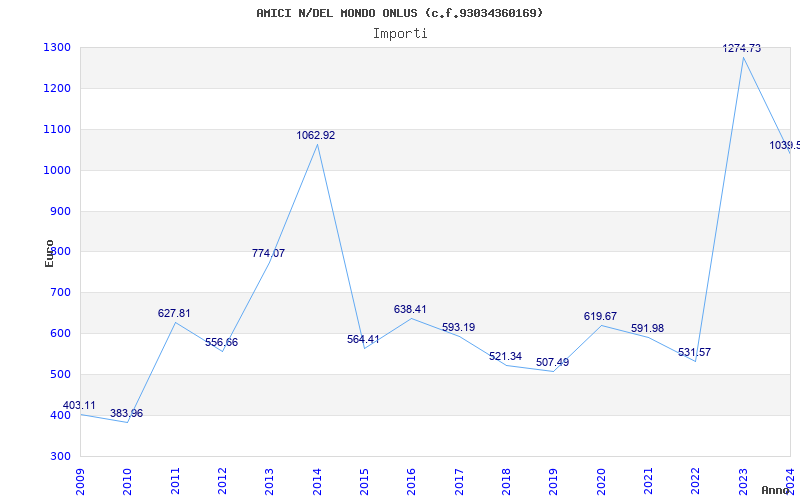
Task: Click the 593.19 data label
Action: tap(458, 327)
